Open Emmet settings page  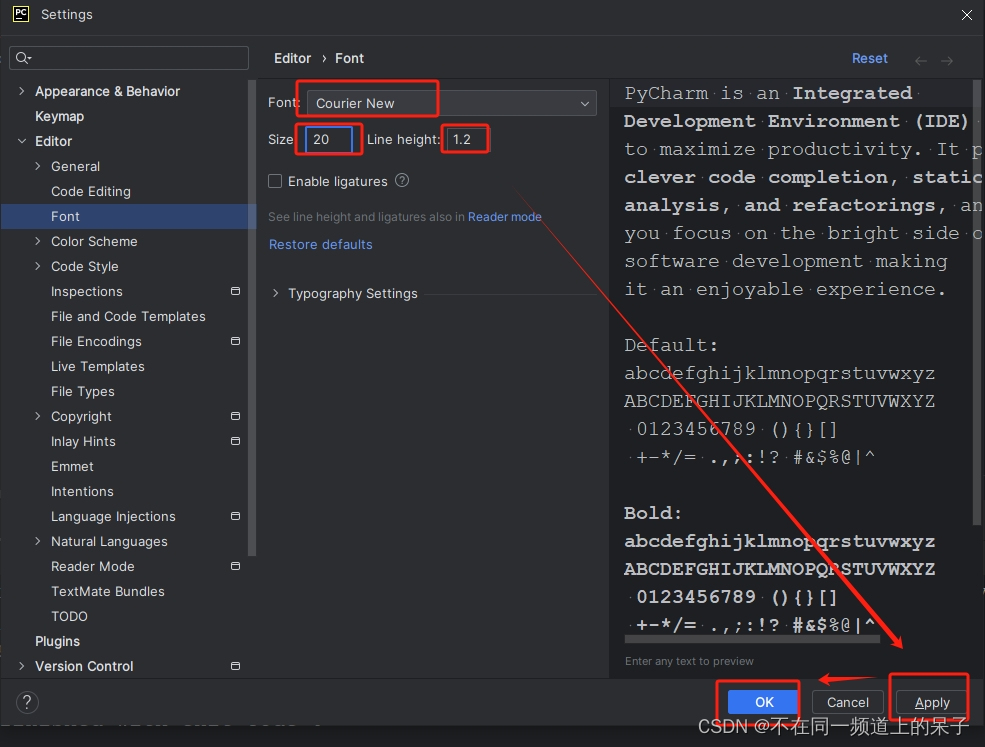(x=72, y=466)
